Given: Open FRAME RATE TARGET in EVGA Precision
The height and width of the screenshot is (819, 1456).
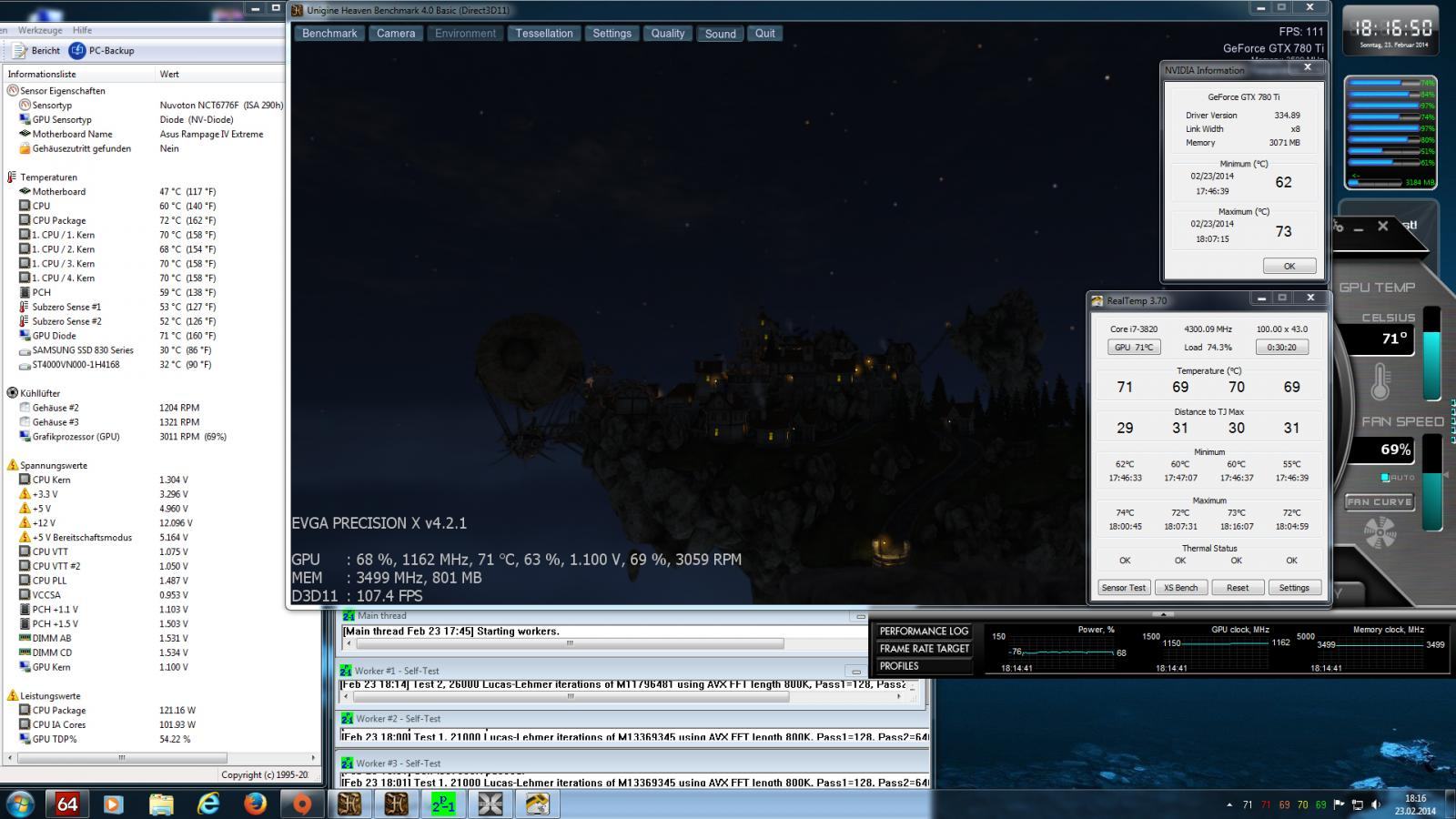Looking at the screenshot, I should point(924,649).
